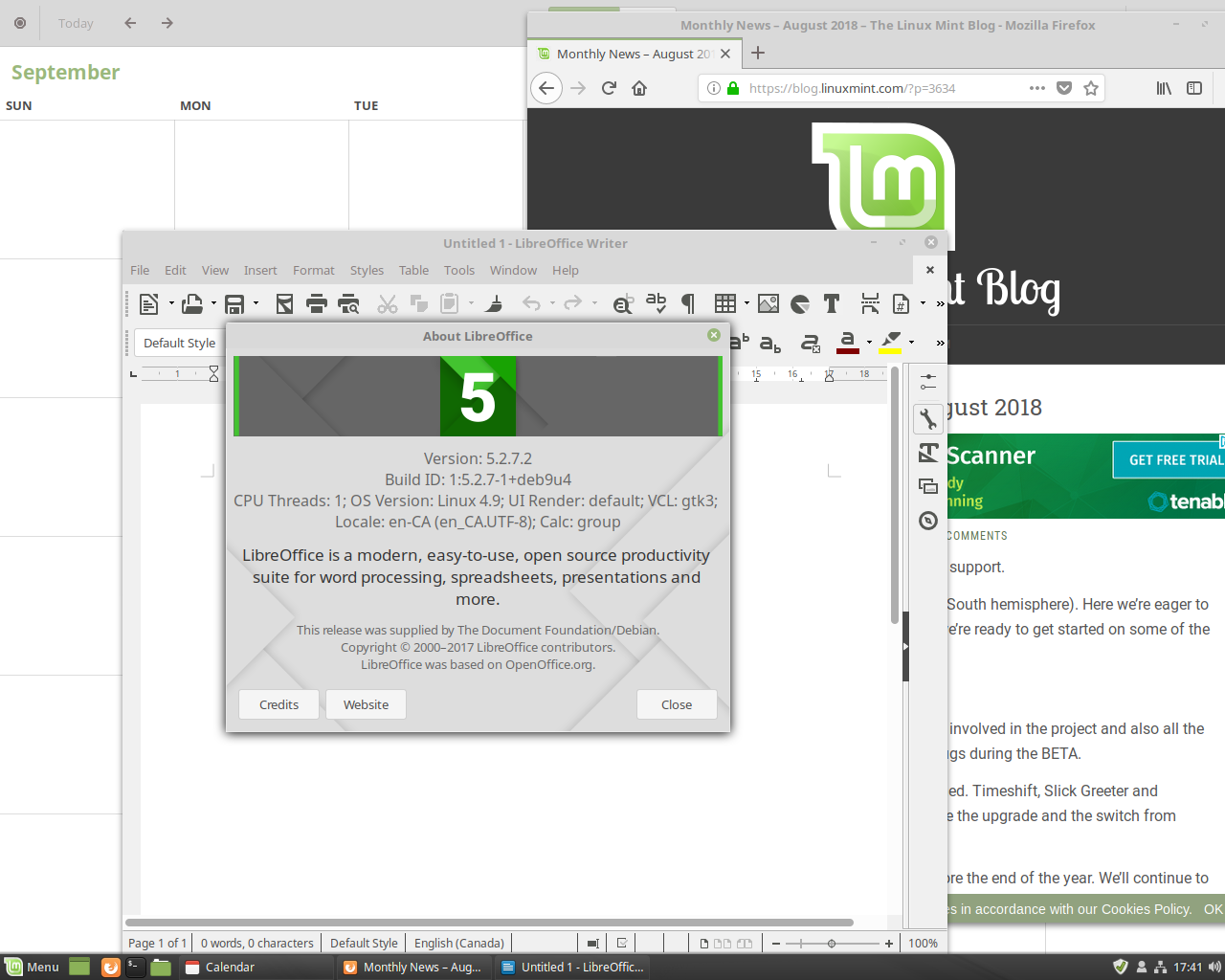Click the Spelling check icon
This screenshot has height=980, width=1225.
[x=656, y=304]
